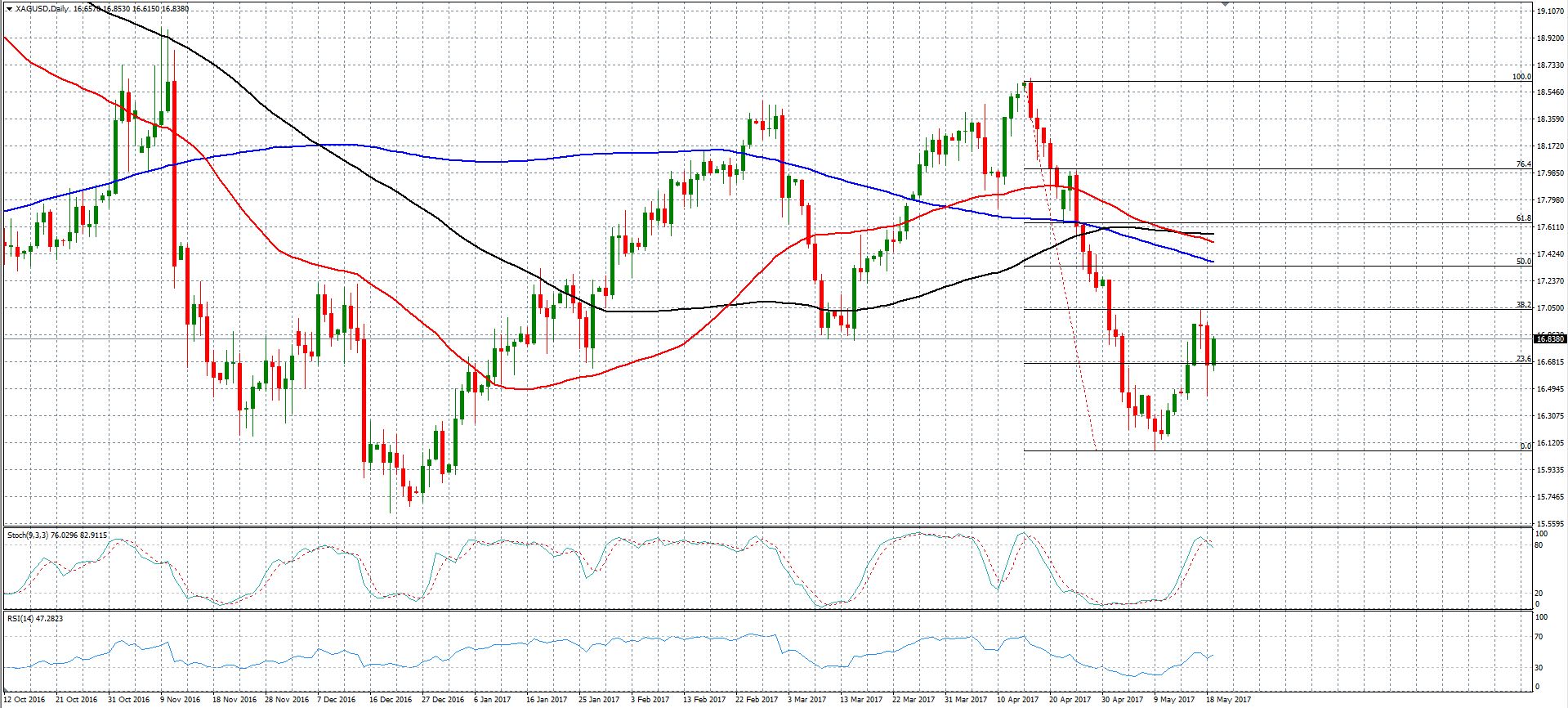
Task: Click the small arrow beside XAGUSD,Daily title
Action: click(9, 9)
